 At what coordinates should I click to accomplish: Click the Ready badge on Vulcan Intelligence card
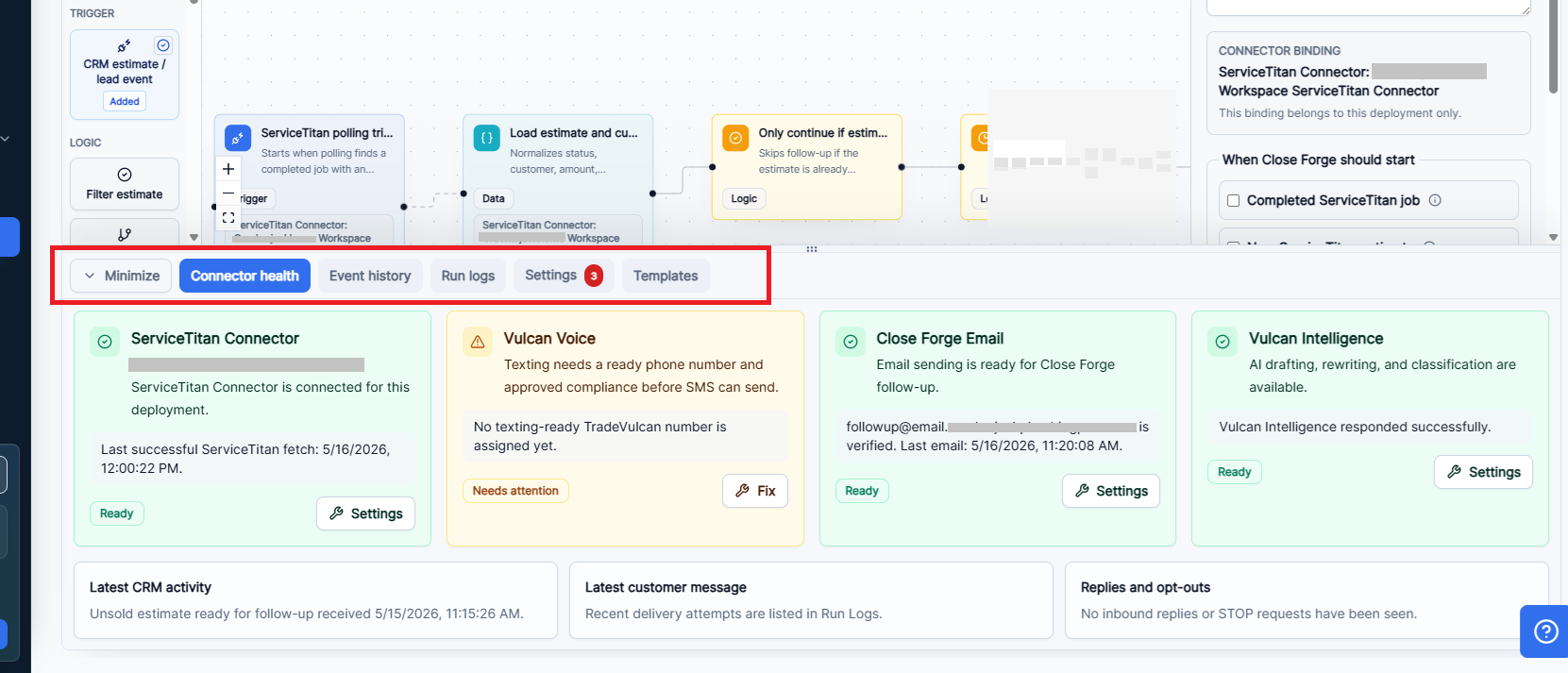pos(1234,472)
